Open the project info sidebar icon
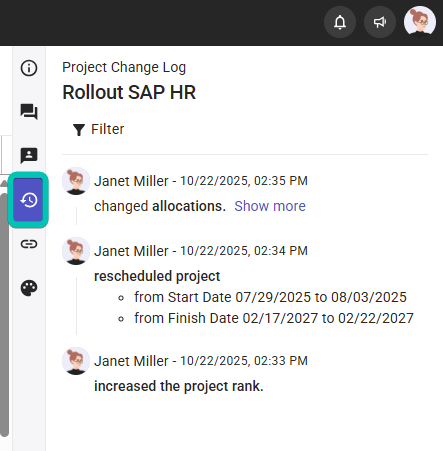This screenshot has width=443, height=451. pos(29,68)
